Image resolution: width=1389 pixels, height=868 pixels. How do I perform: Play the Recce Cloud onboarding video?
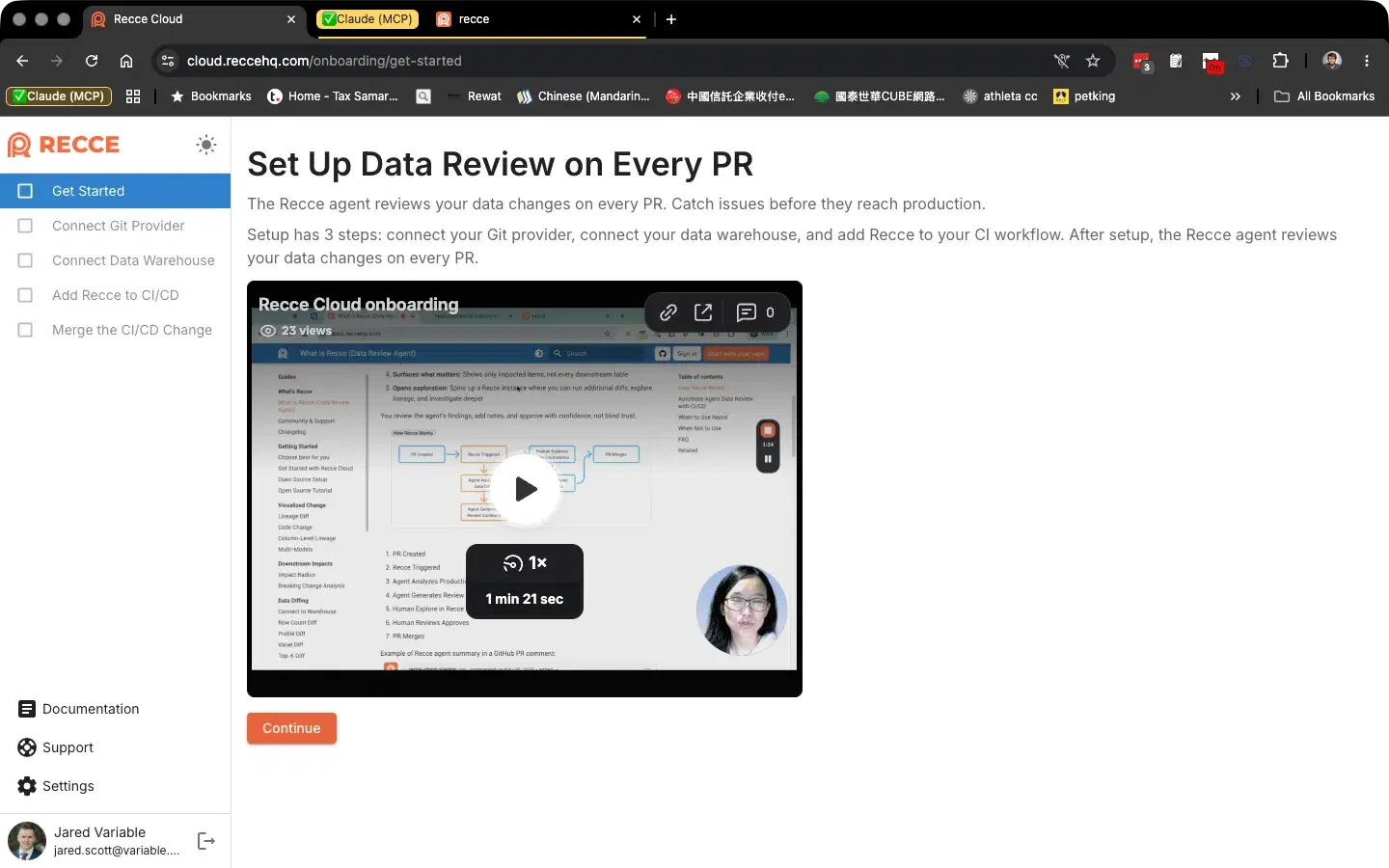526,489
